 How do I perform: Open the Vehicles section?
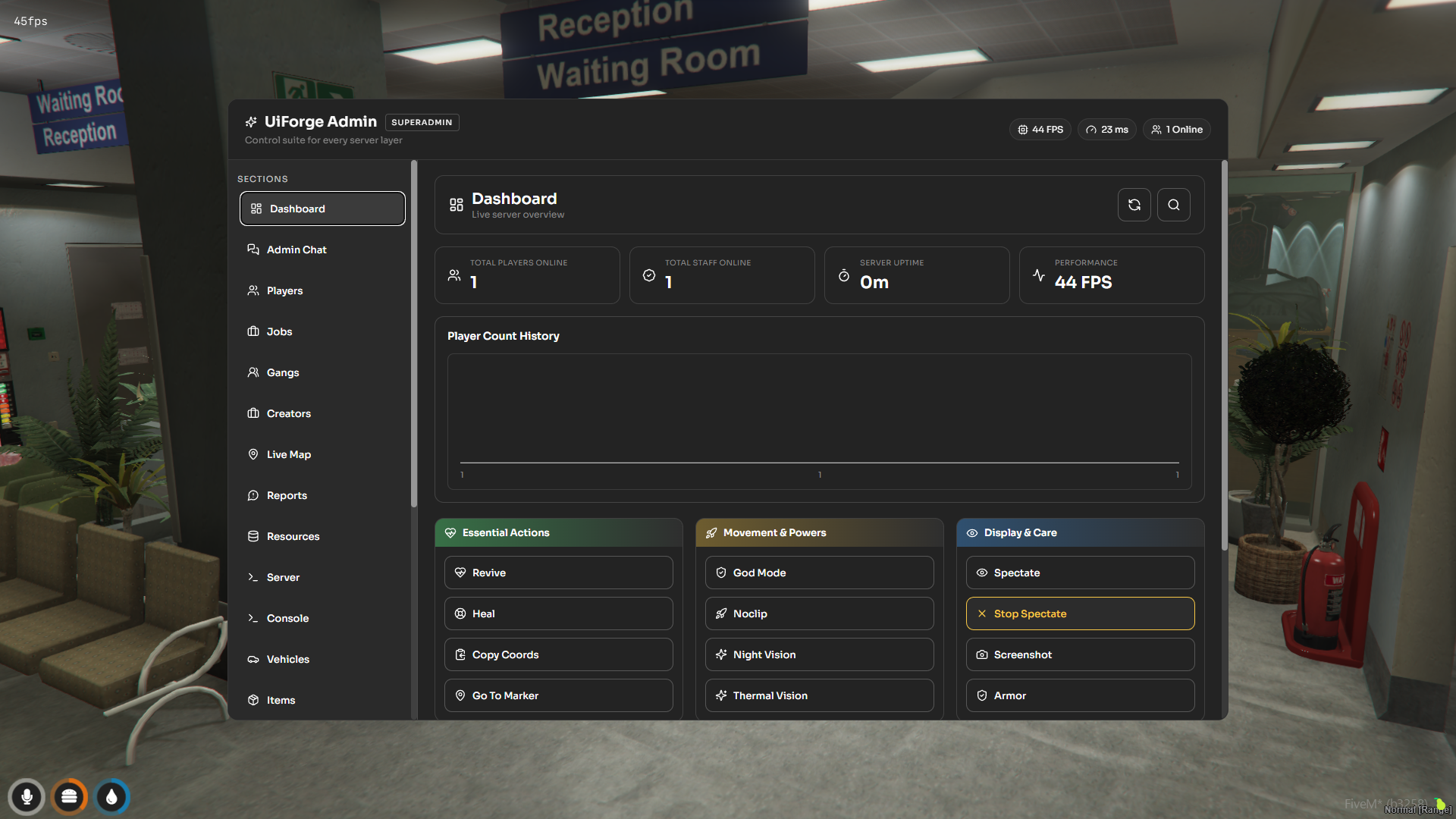pyautogui.click(x=322, y=659)
